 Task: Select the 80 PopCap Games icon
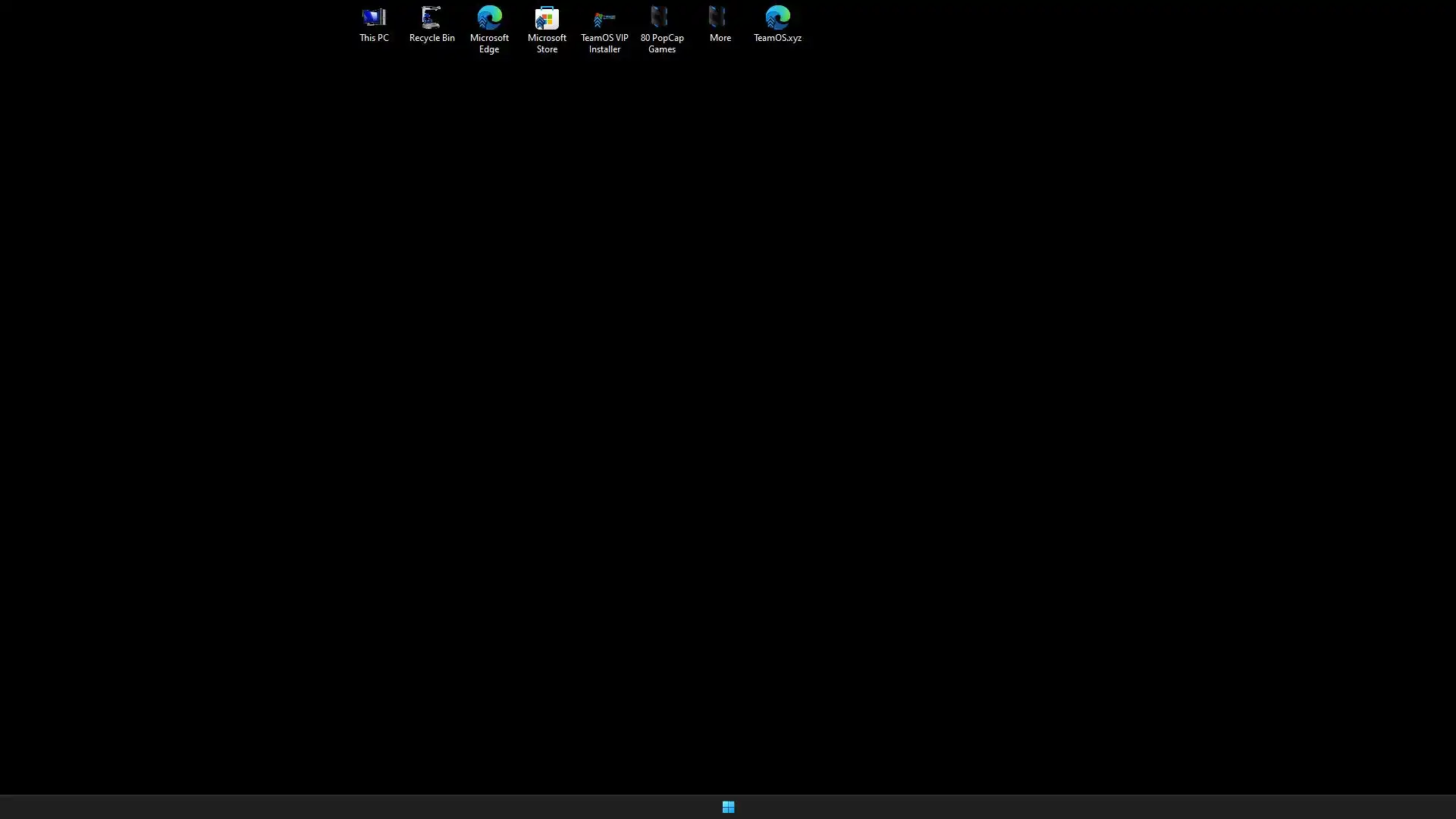tap(661, 17)
